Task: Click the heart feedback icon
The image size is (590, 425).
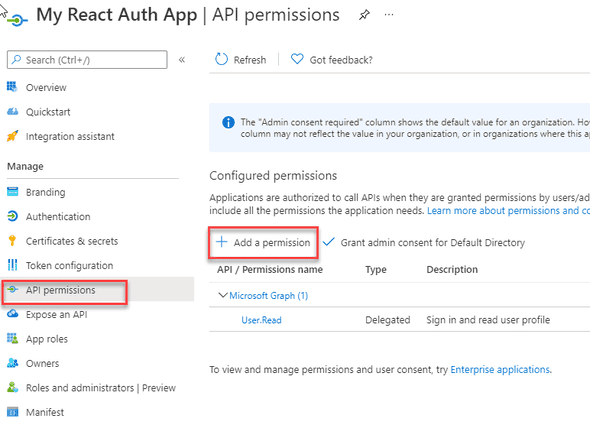Action: click(x=297, y=59)
